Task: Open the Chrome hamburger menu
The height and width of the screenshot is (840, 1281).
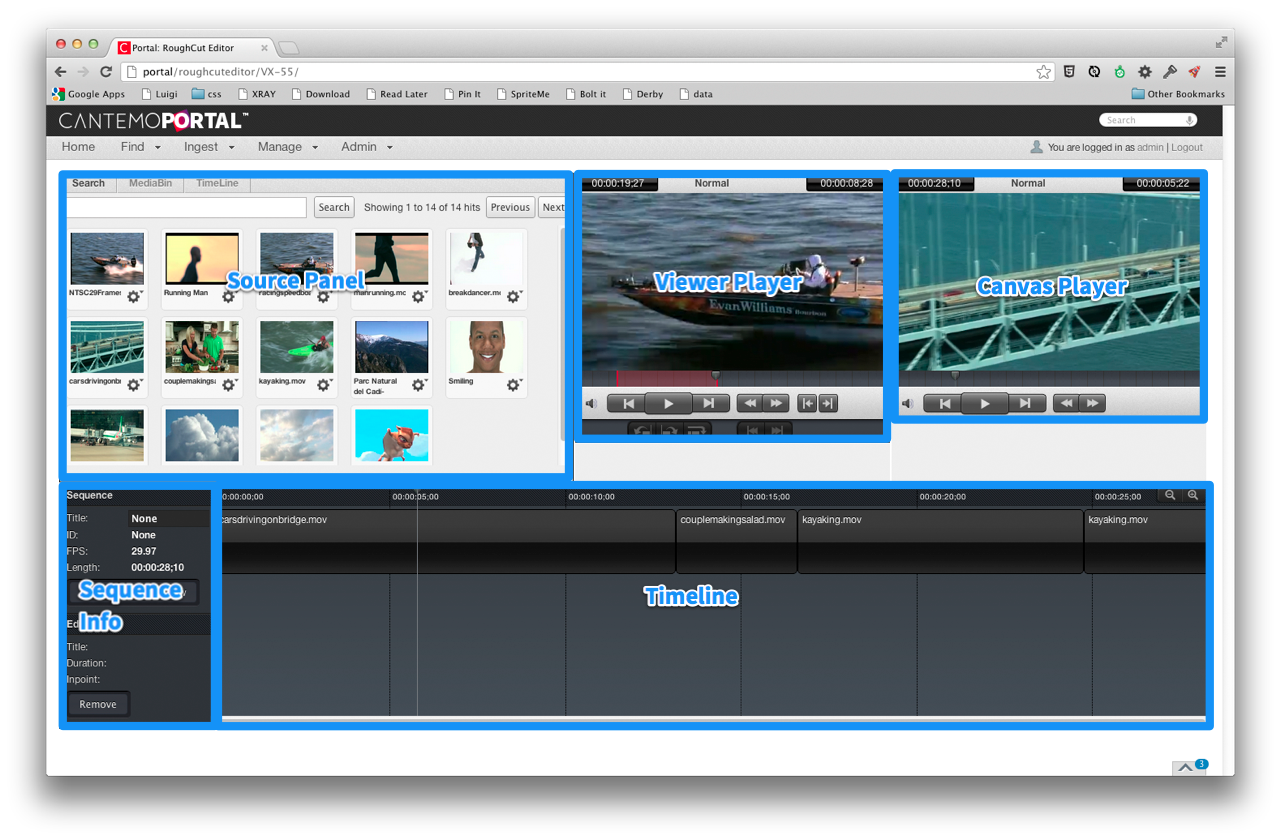Action: 1220,72
